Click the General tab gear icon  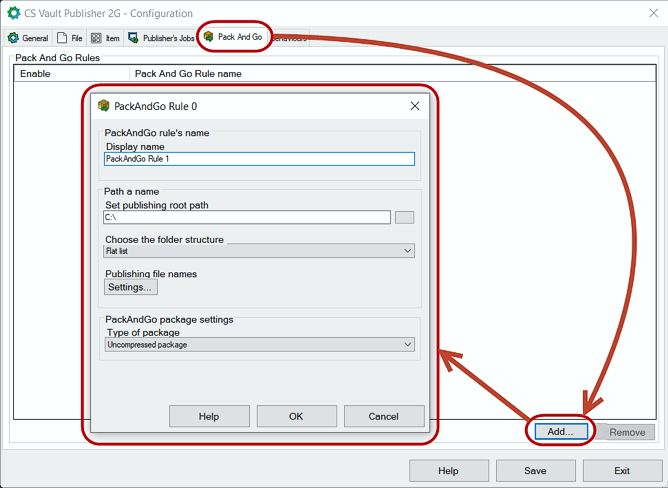pyautogui.click(x=13, y=38)
